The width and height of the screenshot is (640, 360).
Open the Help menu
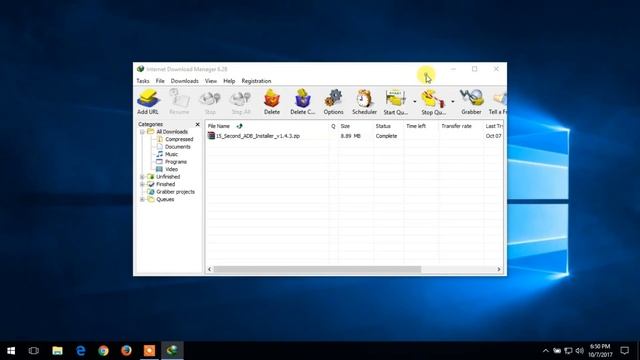[x=229, y=81]
